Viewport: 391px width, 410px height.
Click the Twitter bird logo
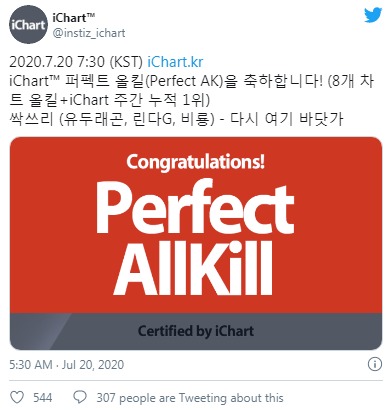pyautogui.click(x=373, y=15)
